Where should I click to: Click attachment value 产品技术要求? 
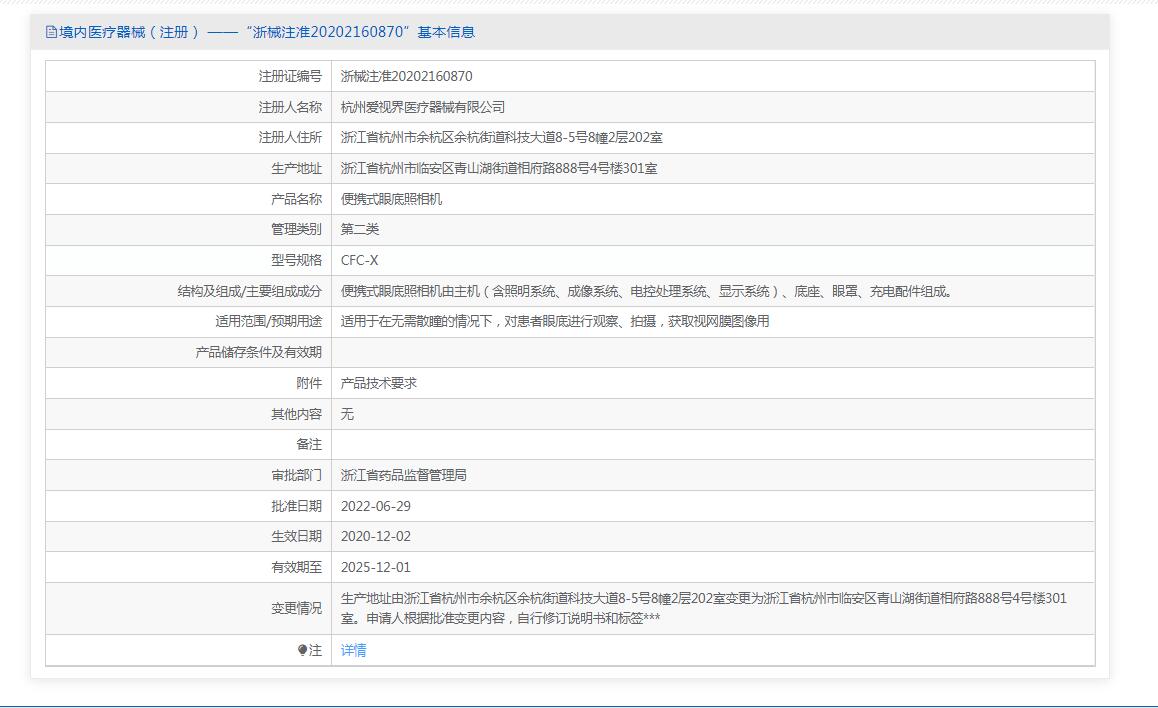378,383
